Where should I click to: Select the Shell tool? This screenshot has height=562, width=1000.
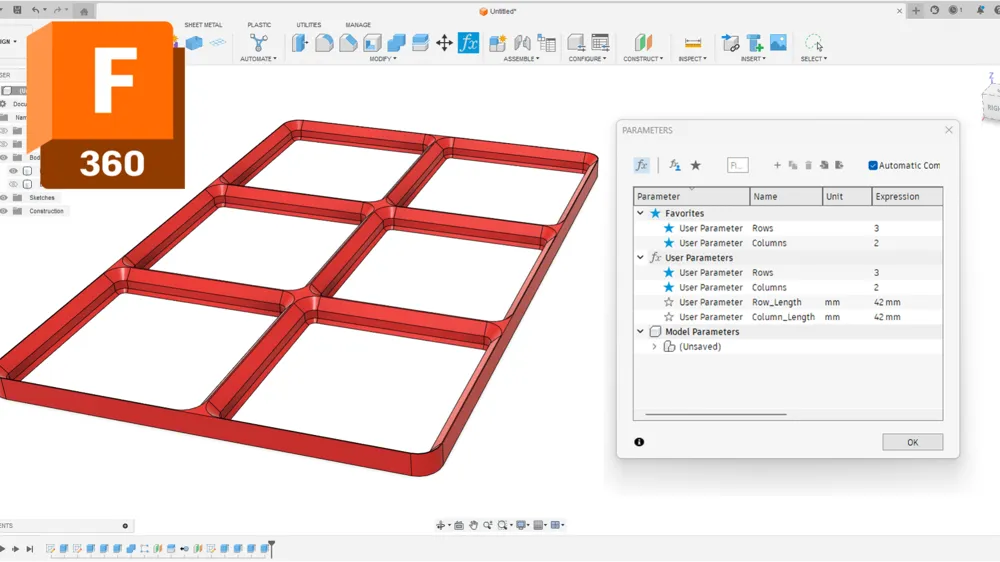[372, 43]
